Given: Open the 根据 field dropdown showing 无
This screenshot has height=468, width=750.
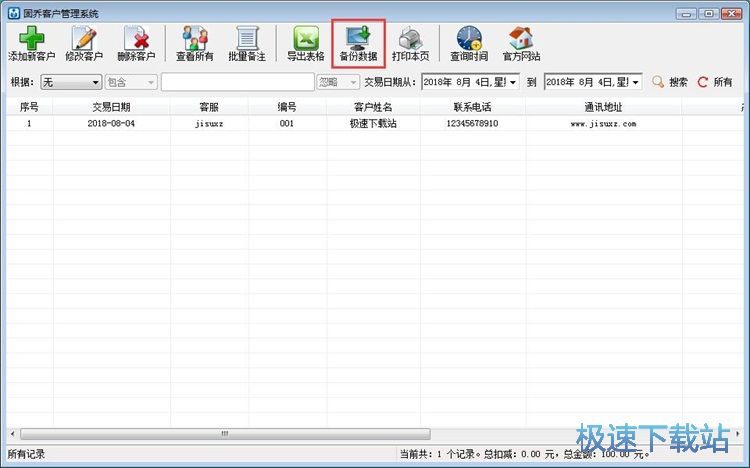Looking at the screenshot, I should click(71, 82).
